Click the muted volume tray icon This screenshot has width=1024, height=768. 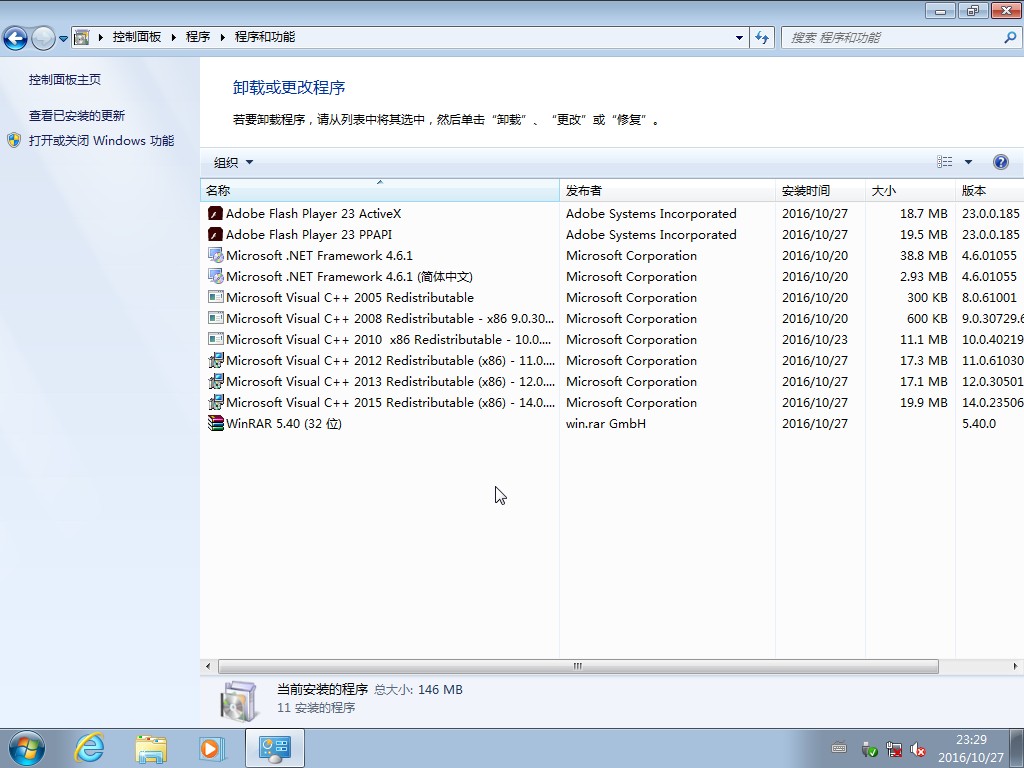(918, 749)
